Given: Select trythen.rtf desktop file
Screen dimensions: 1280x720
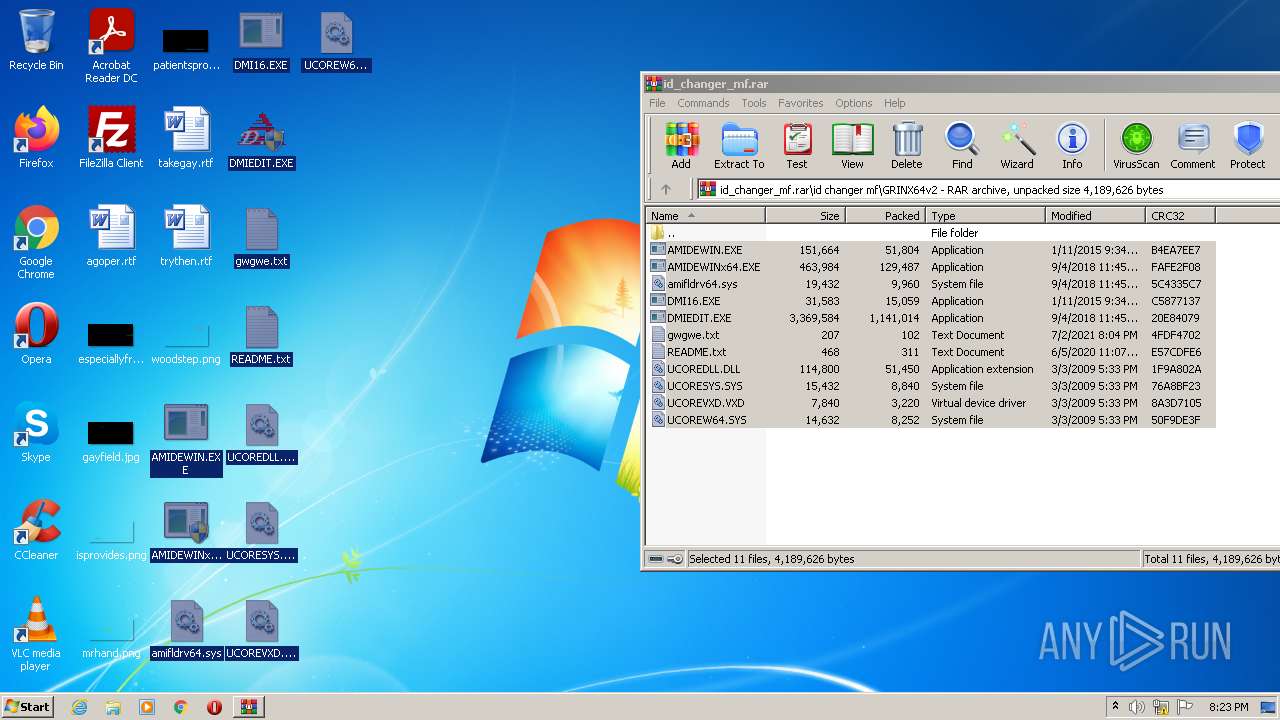Looking at the screenshot, I should click(186, 236).
